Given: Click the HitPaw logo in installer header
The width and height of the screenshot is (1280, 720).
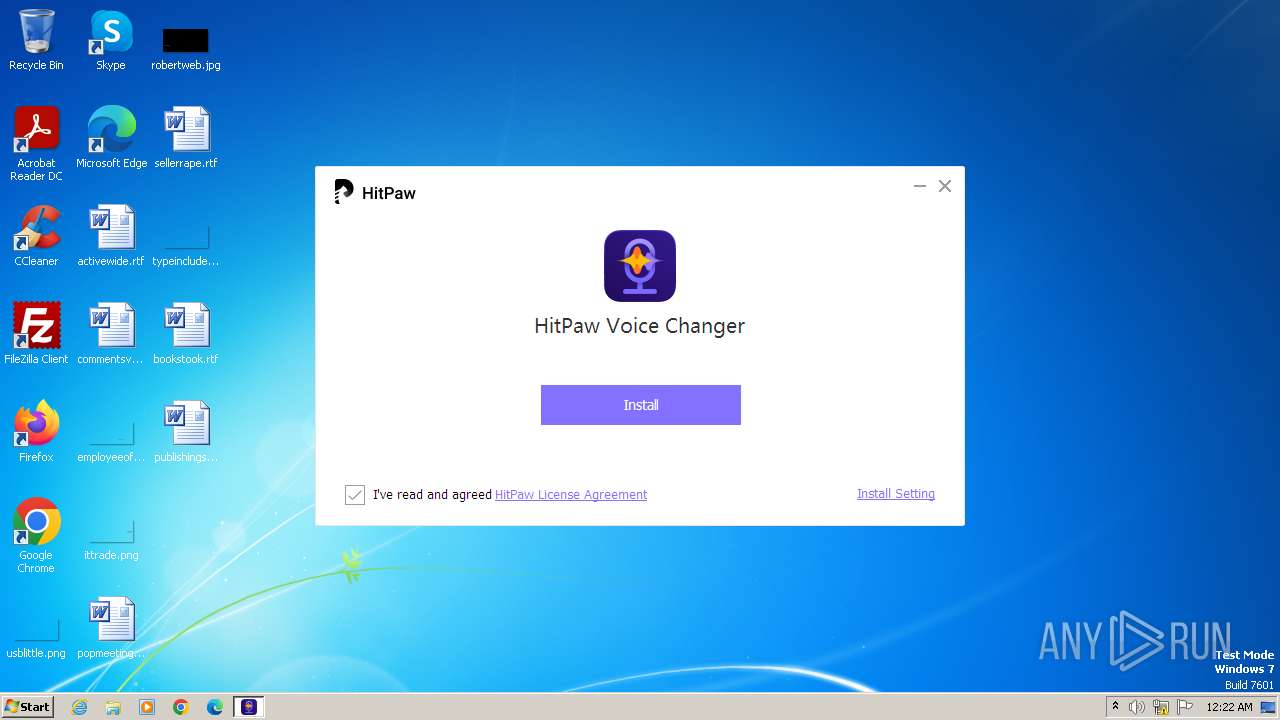Looking at the screenshot, I should pyautogui.click(x=375, y=192).
